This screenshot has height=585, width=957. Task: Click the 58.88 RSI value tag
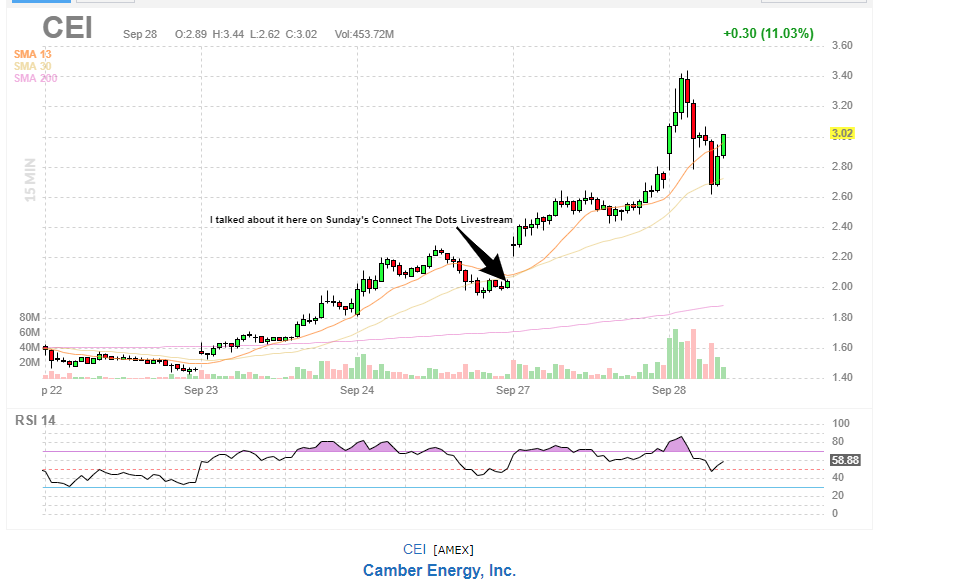pos(845,461)
